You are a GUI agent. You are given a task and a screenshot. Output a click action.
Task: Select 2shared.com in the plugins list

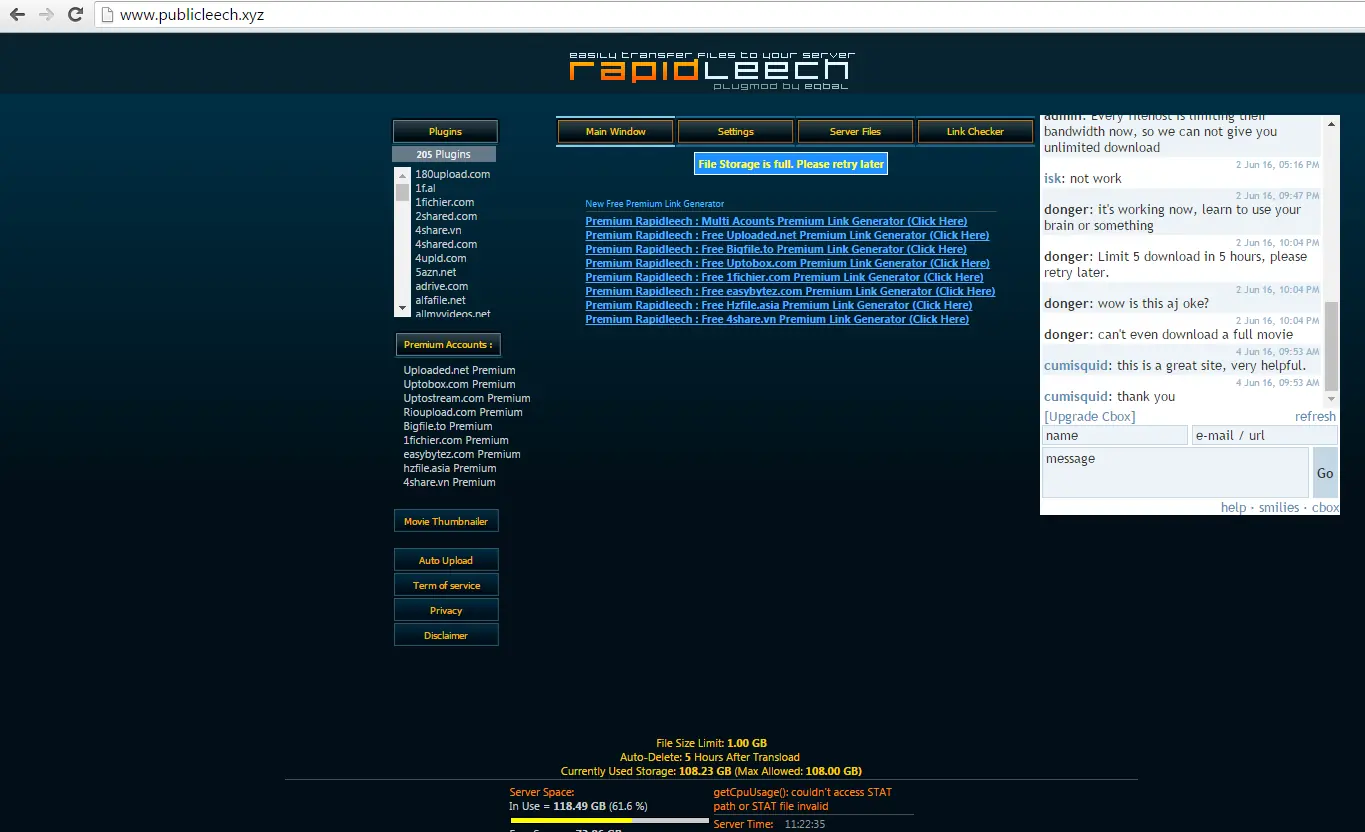pyautogui.click(x=446, y=216)
